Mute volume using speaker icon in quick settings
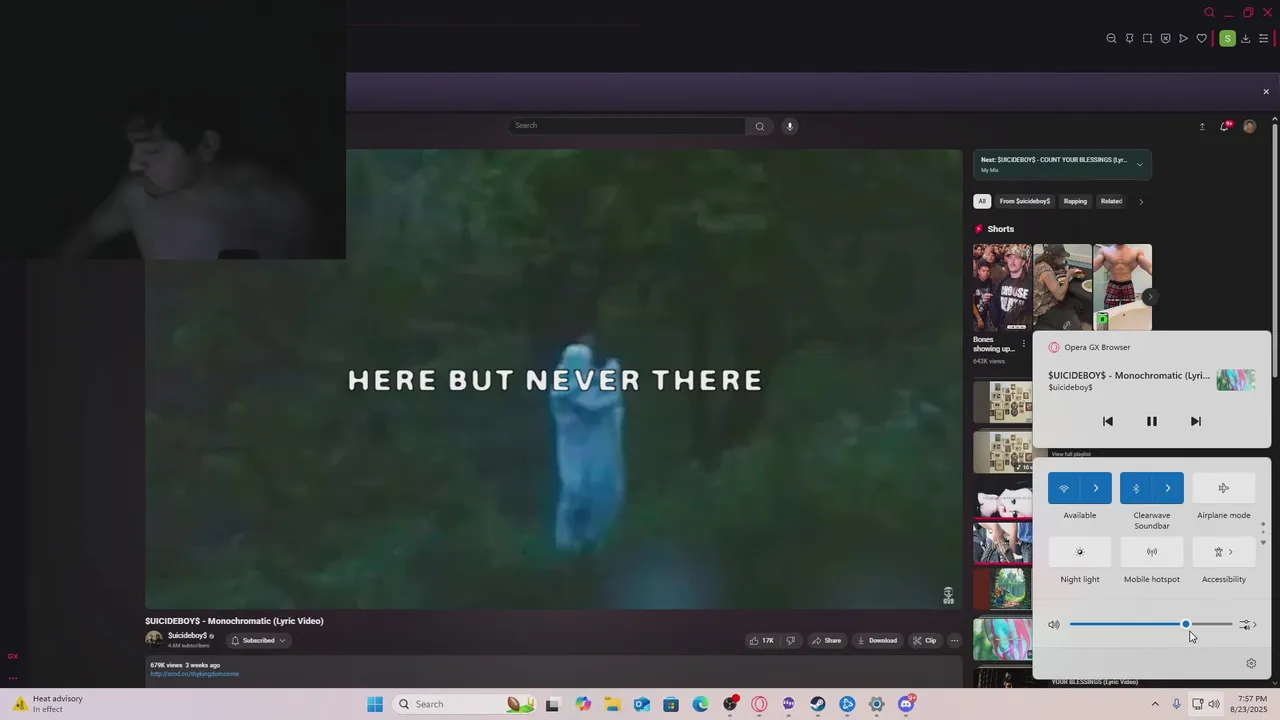The height and width of the screenshot is (720, 1280). (x=1054, y=625)
